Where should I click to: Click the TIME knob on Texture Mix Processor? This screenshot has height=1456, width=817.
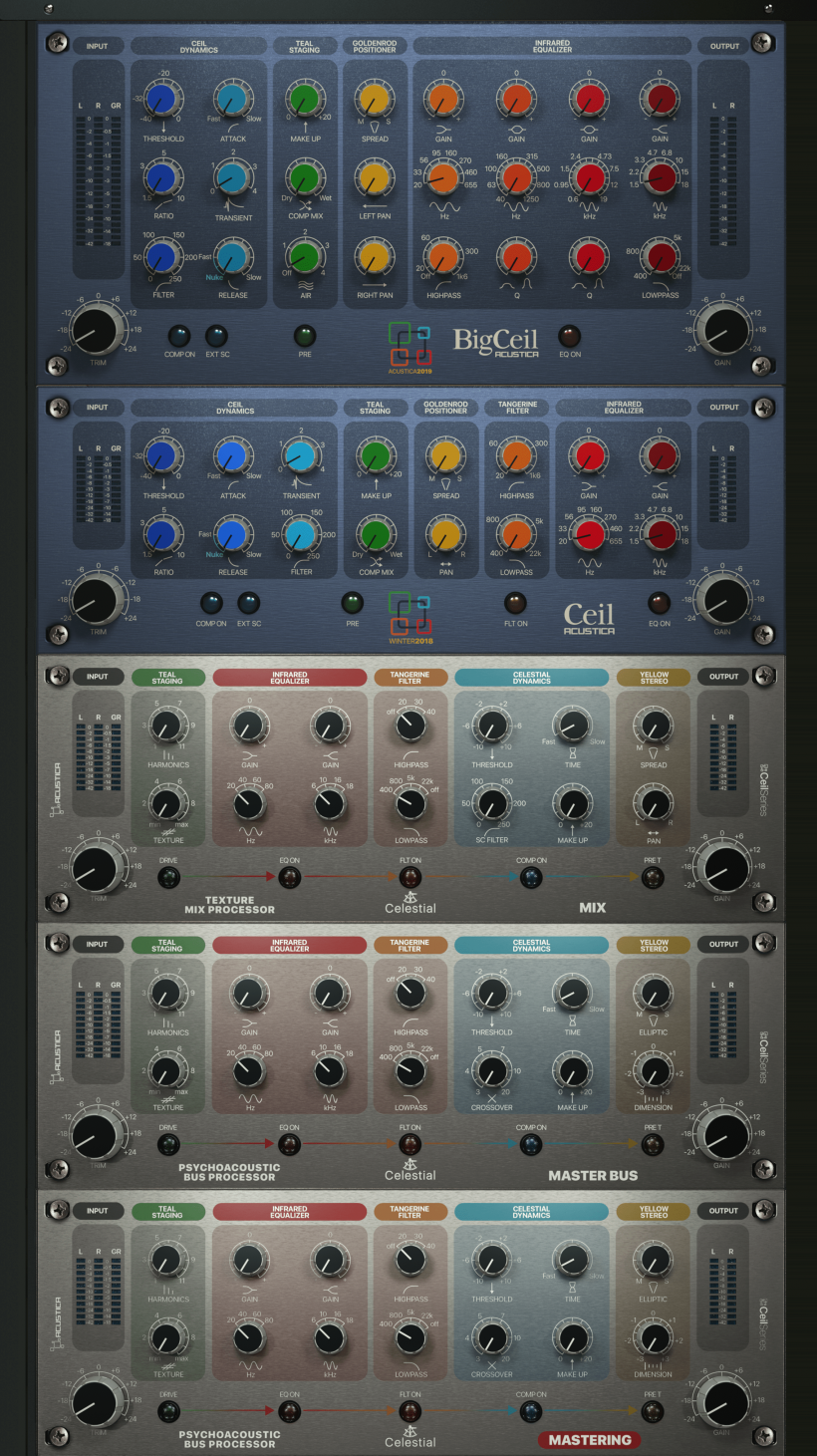coord(572,728)
